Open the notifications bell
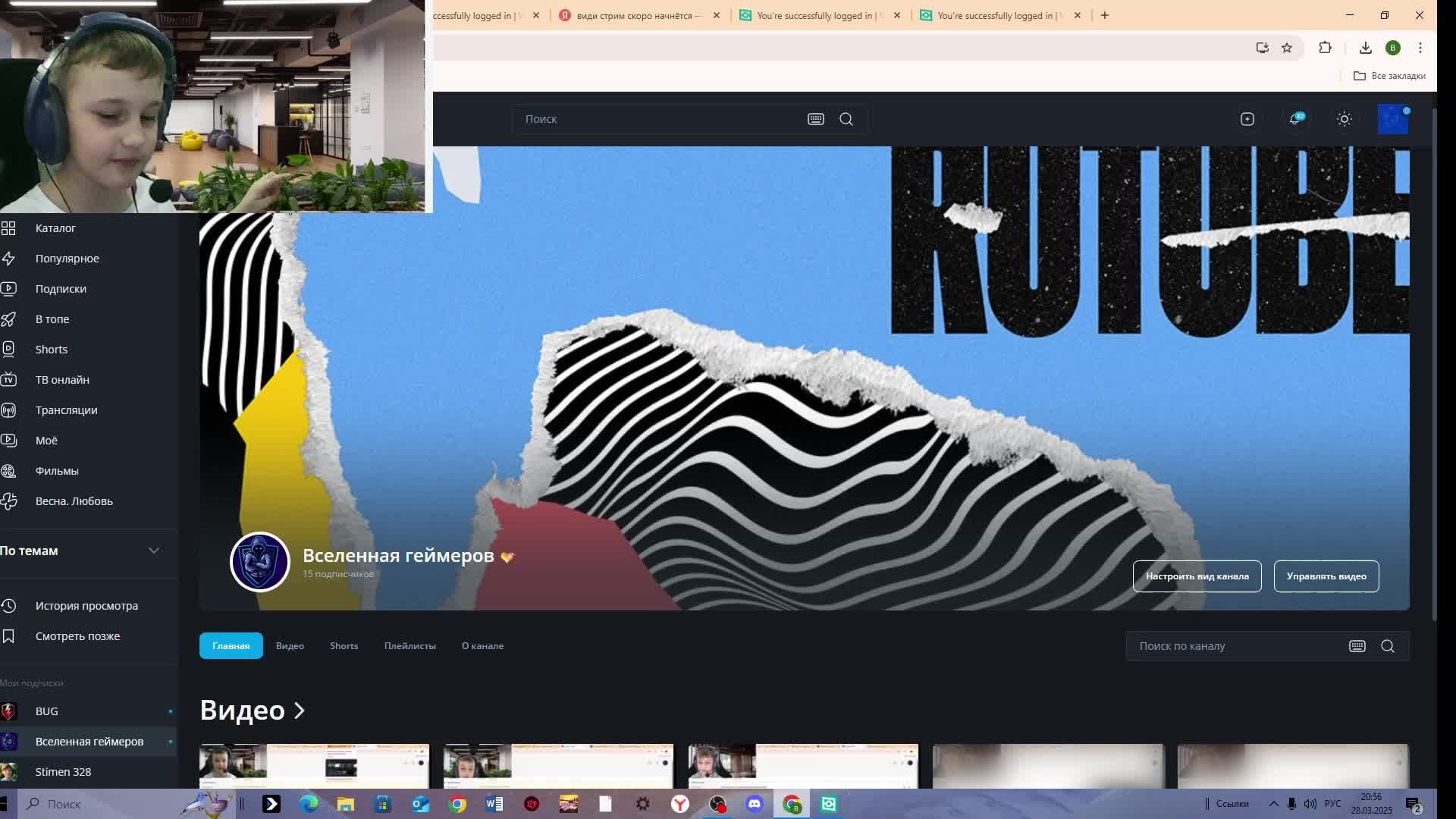The width and height of the screenshot is (1456, 819). (x=1295, y=119)
